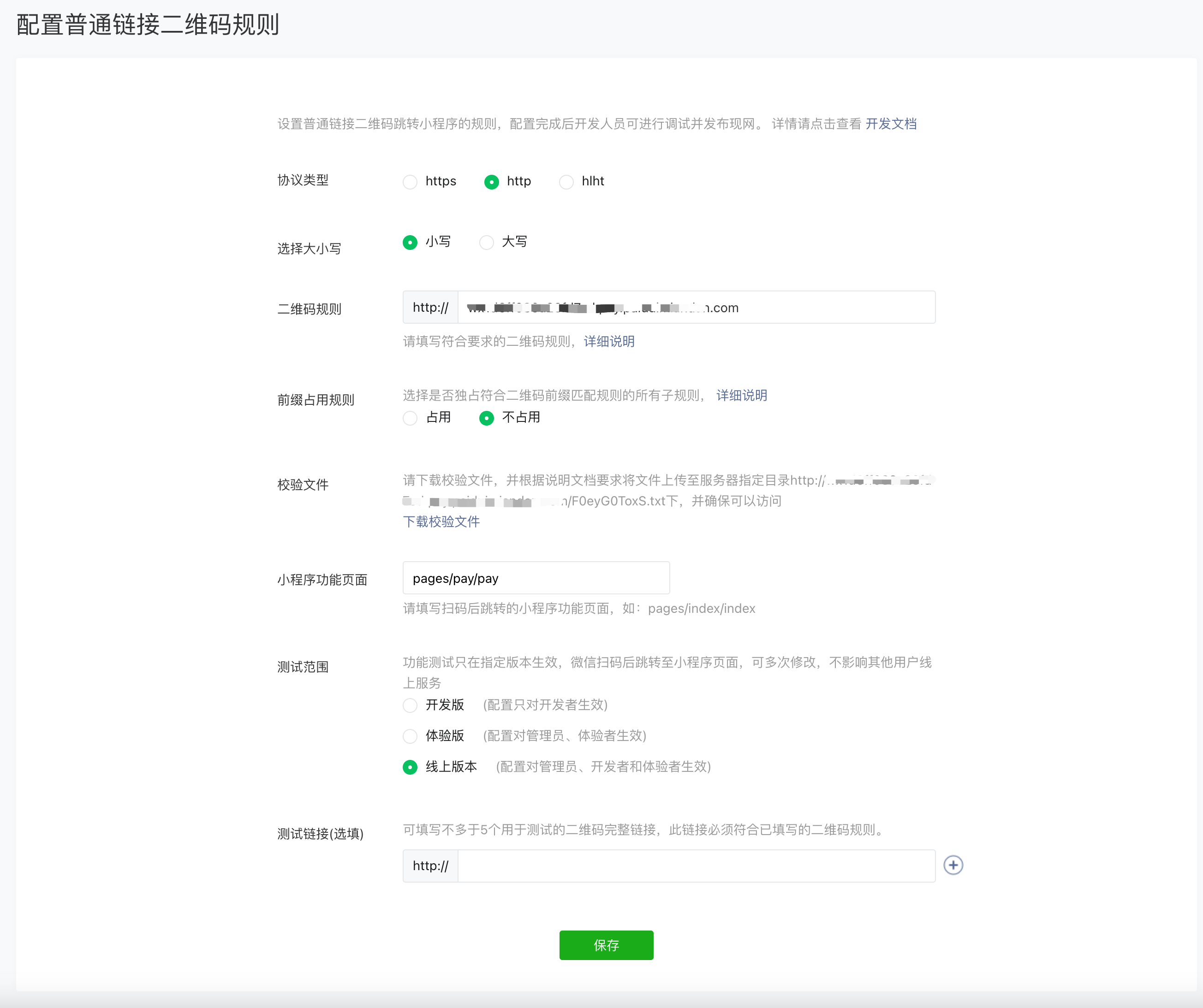The width and height of the screenshot is (1203, 1008).
Task: Click the pages/pay/pay function page field
Action: 536,578
